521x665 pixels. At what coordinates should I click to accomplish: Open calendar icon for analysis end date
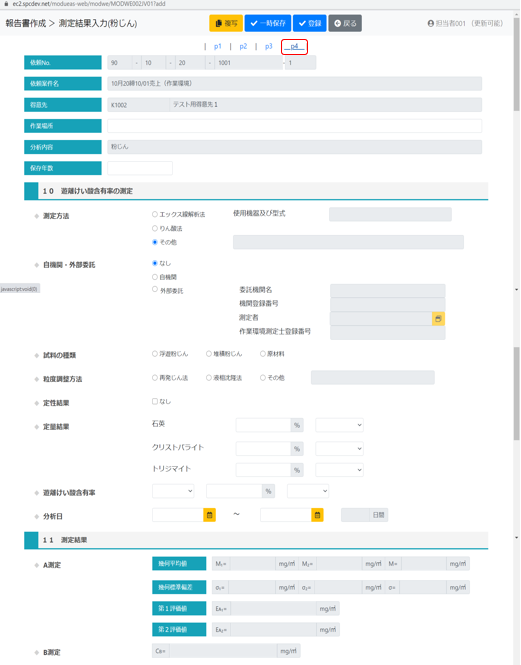click(x=317, y=515)
